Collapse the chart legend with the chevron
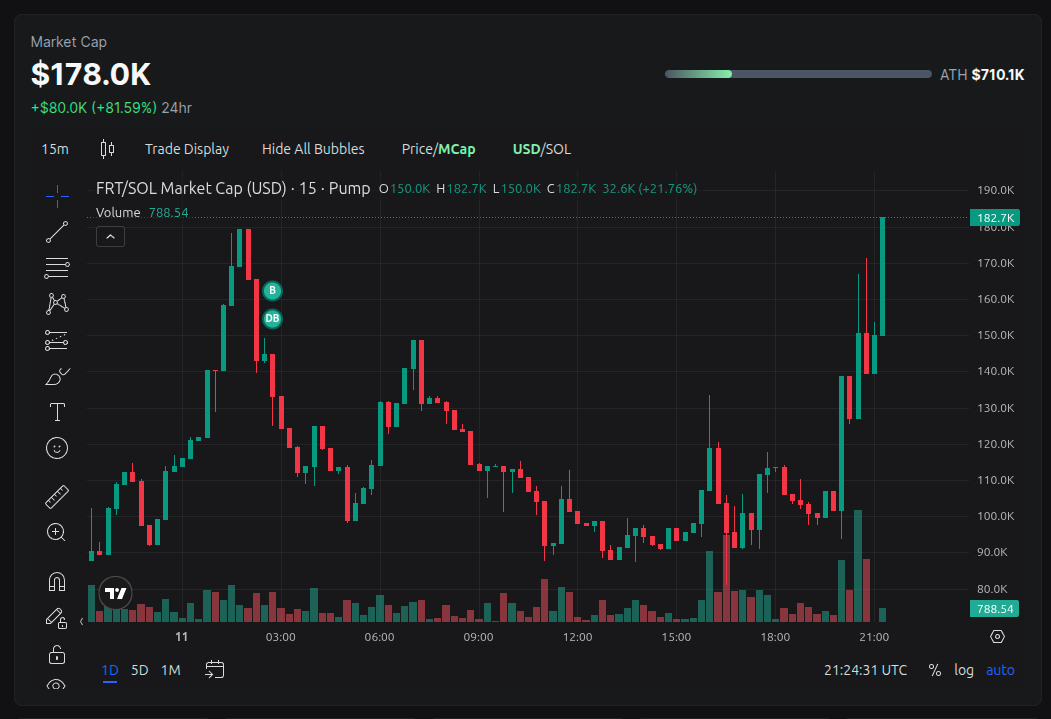 (x=110, y=236)
